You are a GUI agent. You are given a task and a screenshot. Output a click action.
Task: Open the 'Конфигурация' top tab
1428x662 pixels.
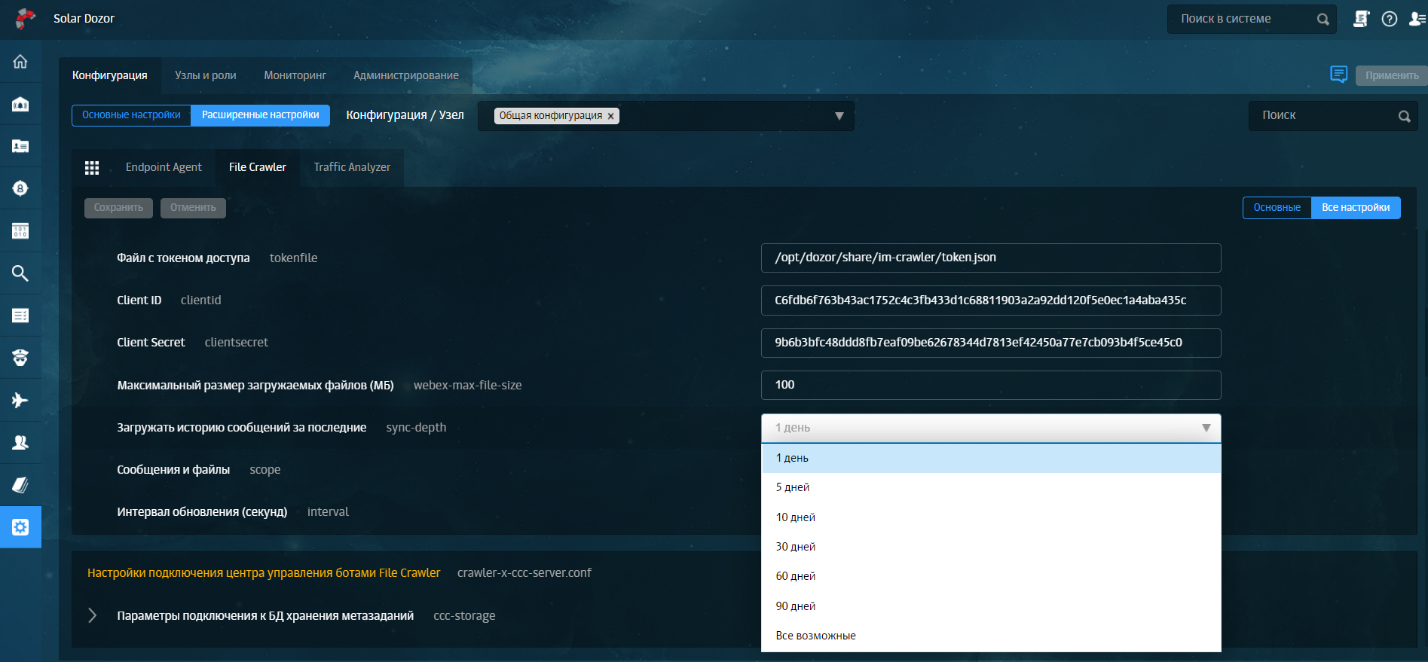(110, 75)
